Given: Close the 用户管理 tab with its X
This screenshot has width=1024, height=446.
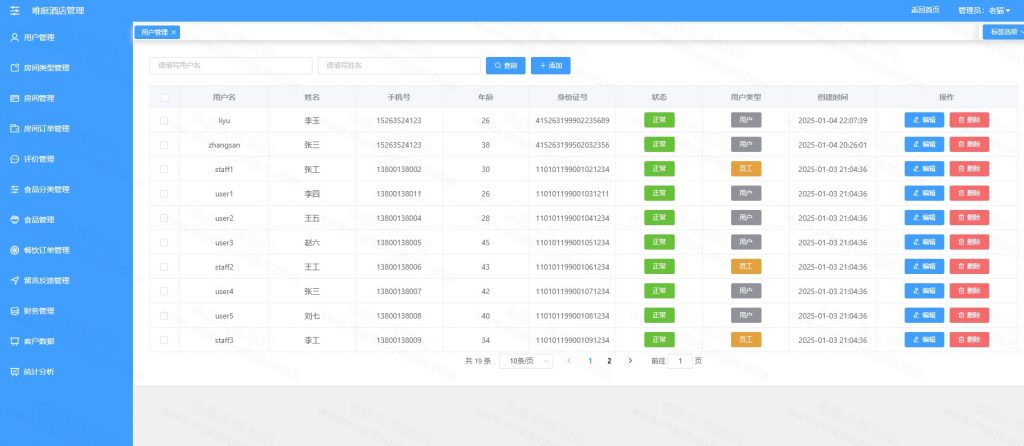Looking at the screenshot, I should (174, 32).
